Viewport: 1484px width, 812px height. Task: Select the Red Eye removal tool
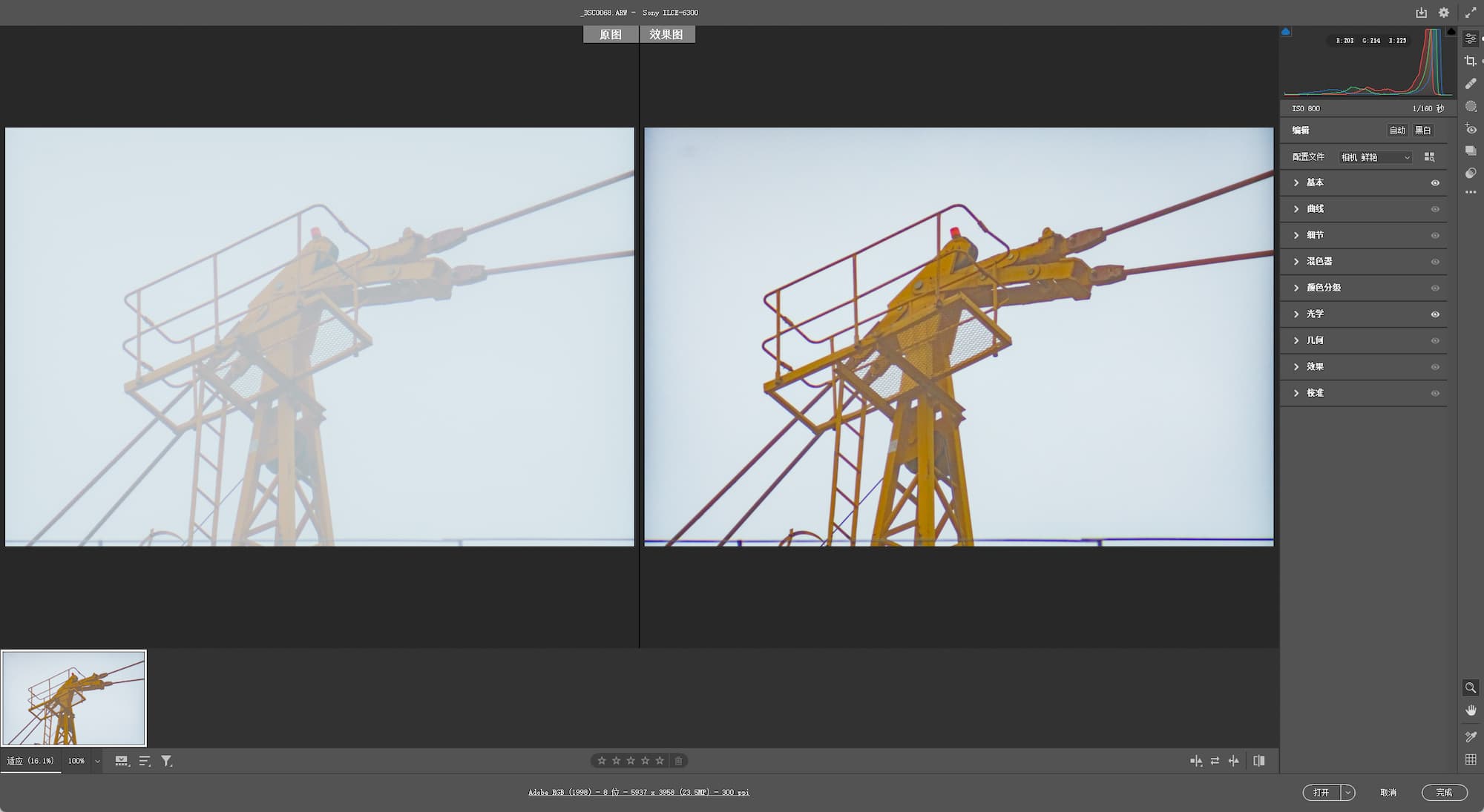click(x=1470, y=129)
